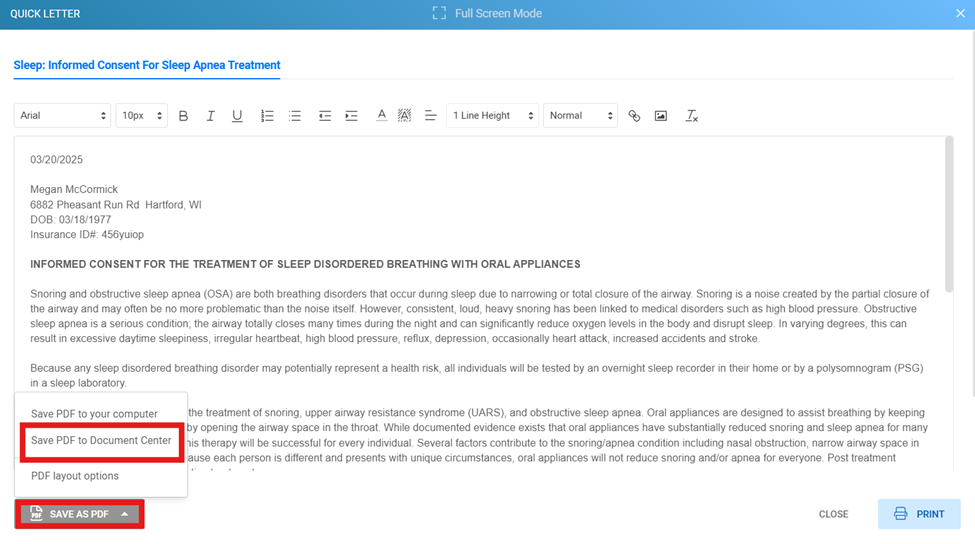Screen dimensions: 975x544
Task: Click the address line 6882 Pheasant Run Rd
Action: pyautogui.click(x=116, y=205)
